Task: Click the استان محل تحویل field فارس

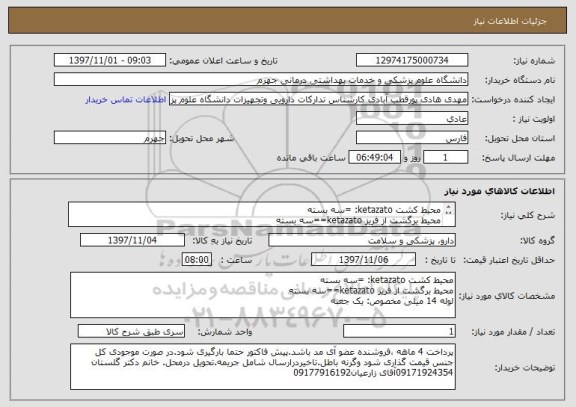Action: 412,138
